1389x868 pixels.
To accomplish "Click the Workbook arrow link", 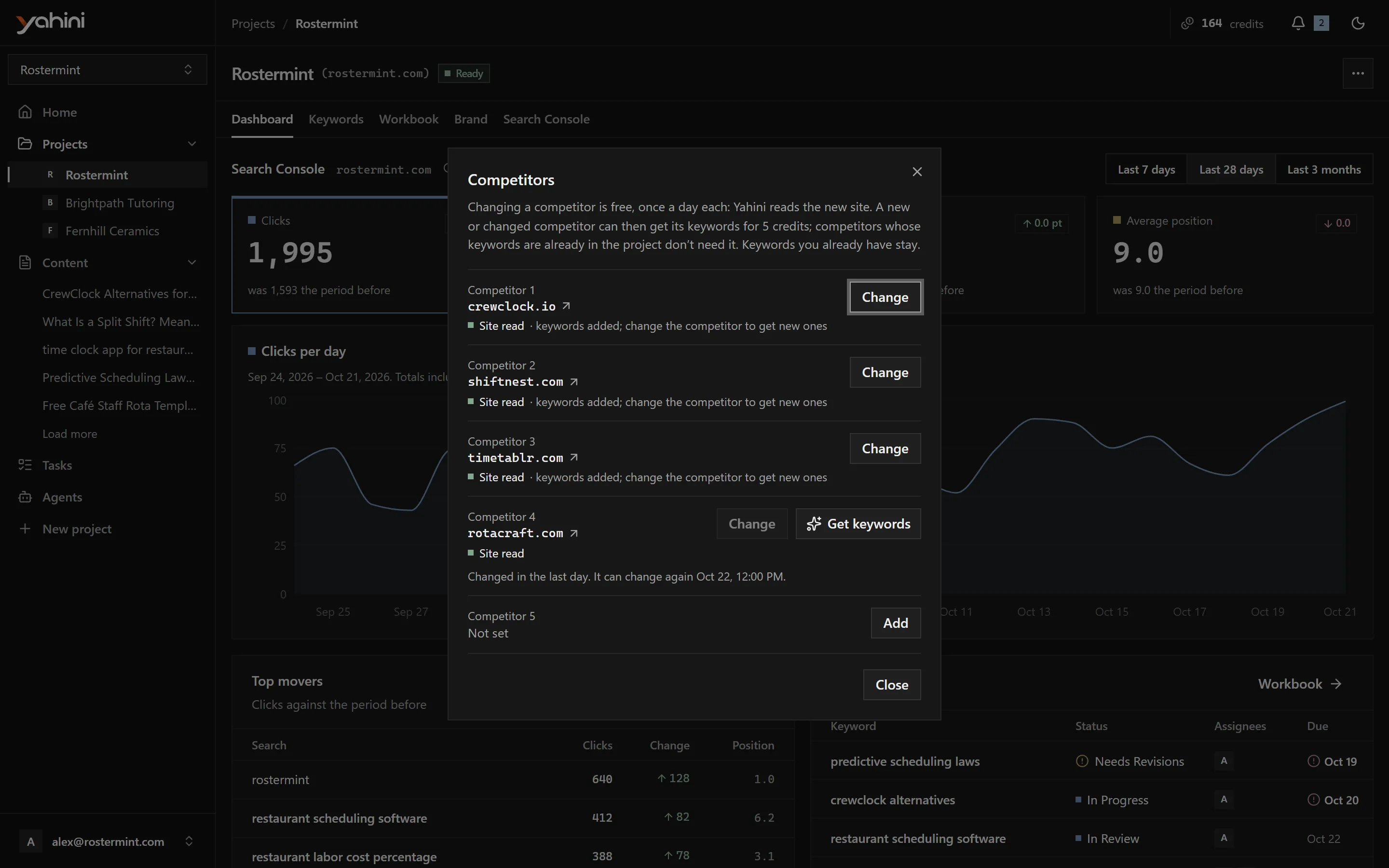I will click(x=1299, y=684).
